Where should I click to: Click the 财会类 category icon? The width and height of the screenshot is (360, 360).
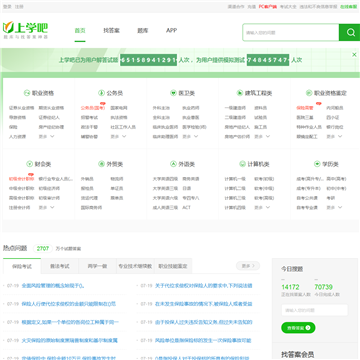tap(29, 164)
